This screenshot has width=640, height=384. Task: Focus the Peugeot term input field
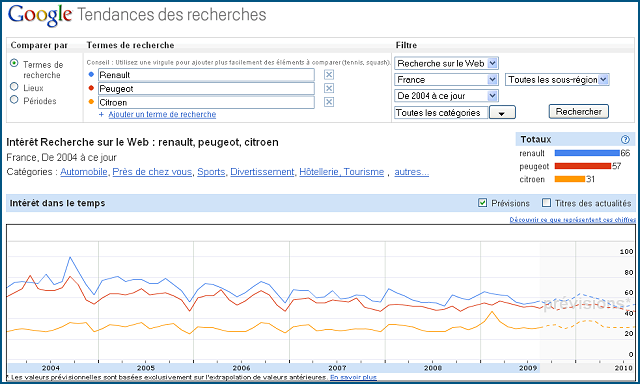coord(206,89)
